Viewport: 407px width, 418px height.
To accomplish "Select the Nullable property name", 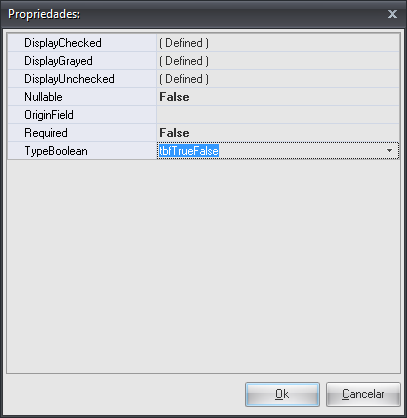I will tap(43, 97).
